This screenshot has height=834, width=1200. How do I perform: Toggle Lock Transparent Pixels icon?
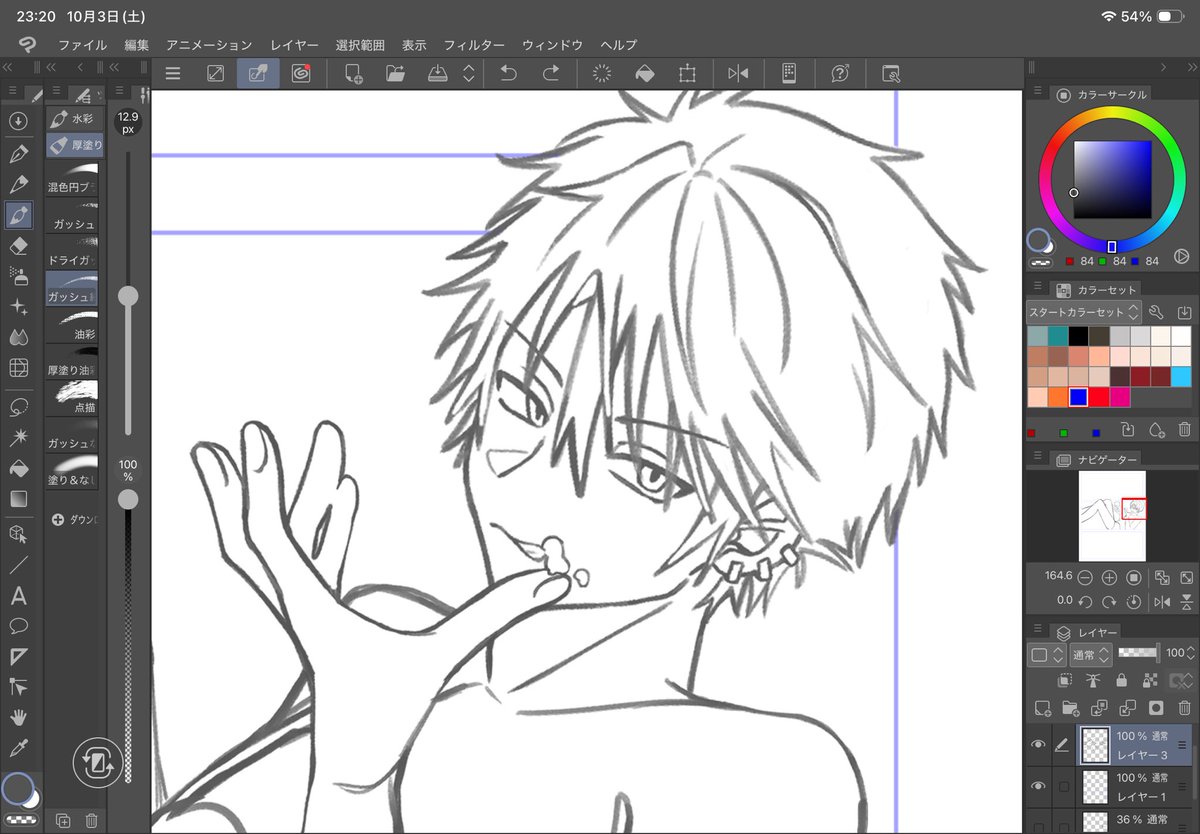click(x=1150, y=681)
